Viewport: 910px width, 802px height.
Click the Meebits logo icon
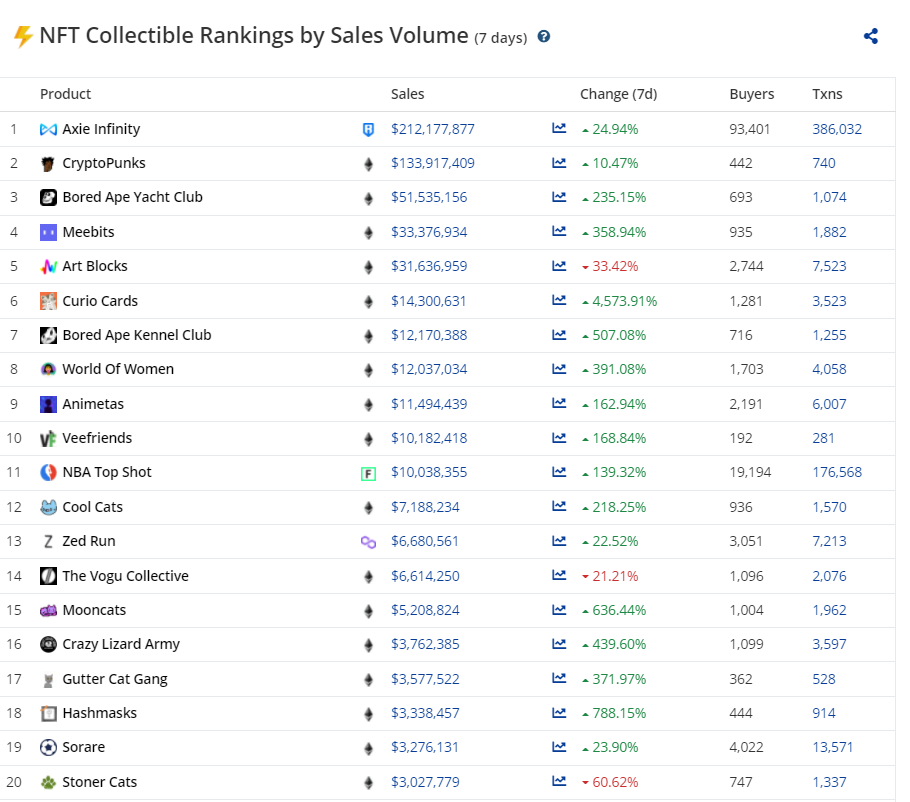48,232
